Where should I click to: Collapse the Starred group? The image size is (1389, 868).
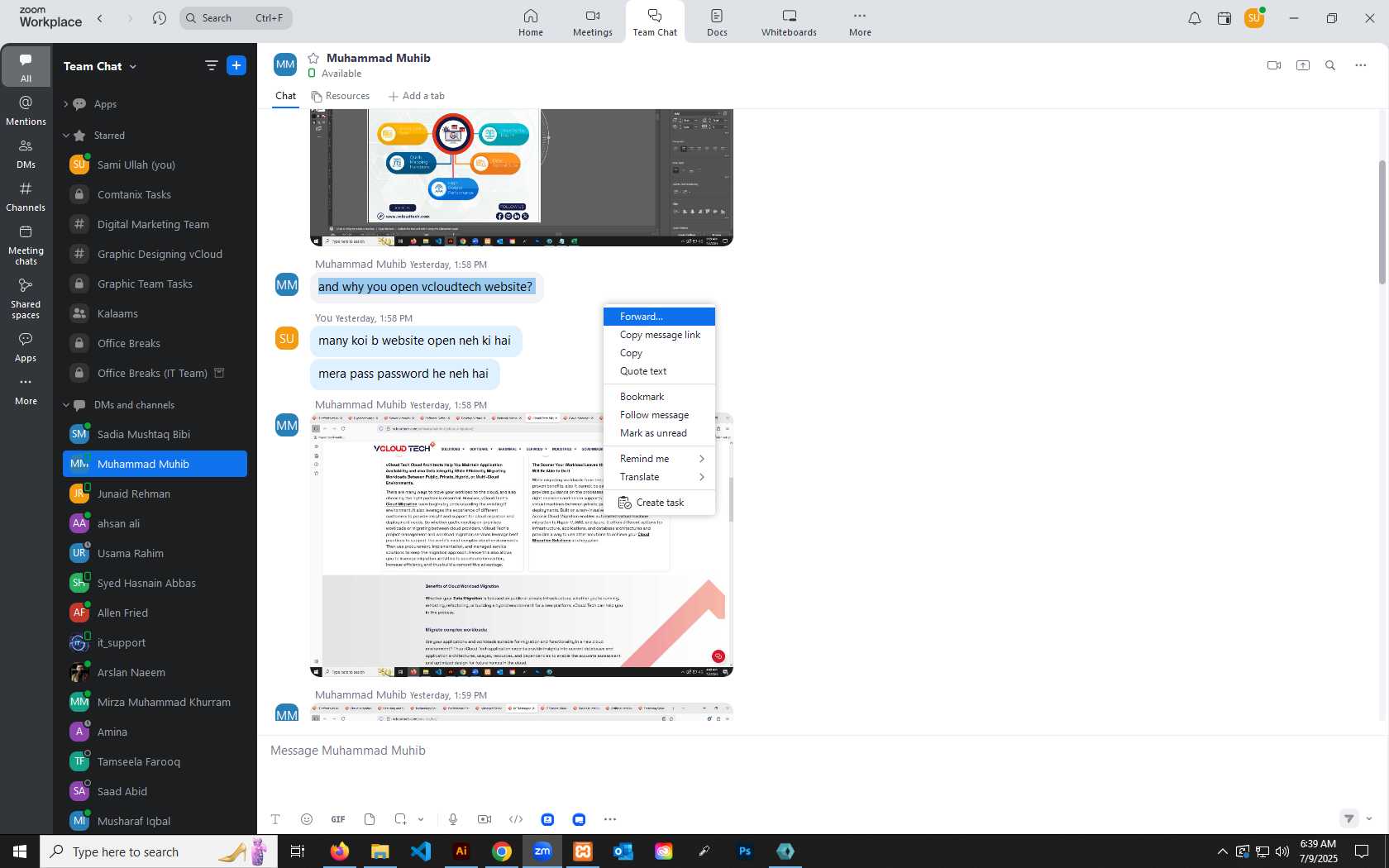click(x=65, y=136)
